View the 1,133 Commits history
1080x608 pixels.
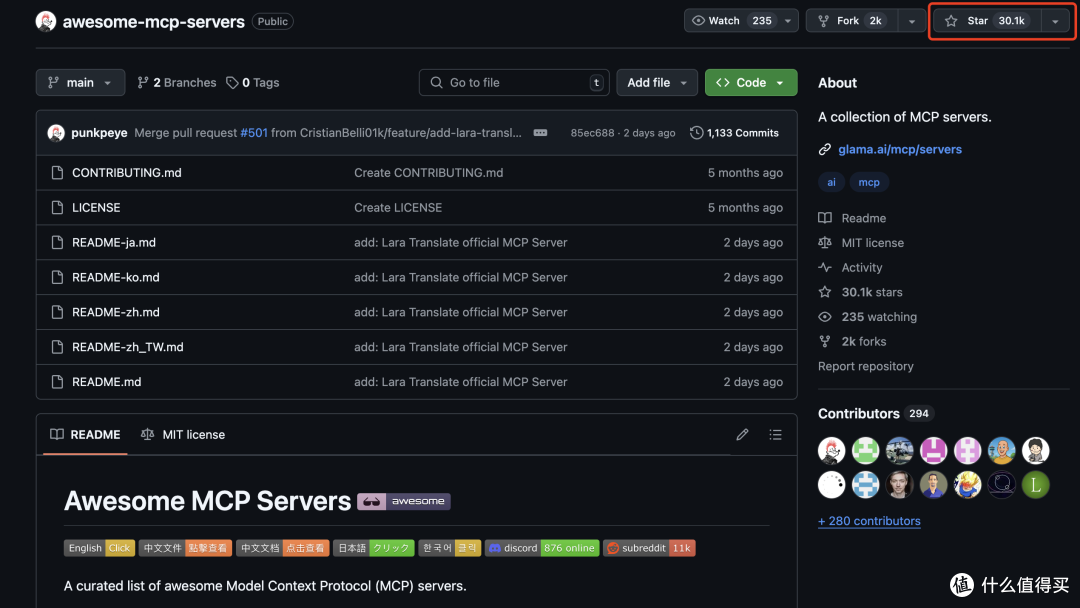click(734, 133)
